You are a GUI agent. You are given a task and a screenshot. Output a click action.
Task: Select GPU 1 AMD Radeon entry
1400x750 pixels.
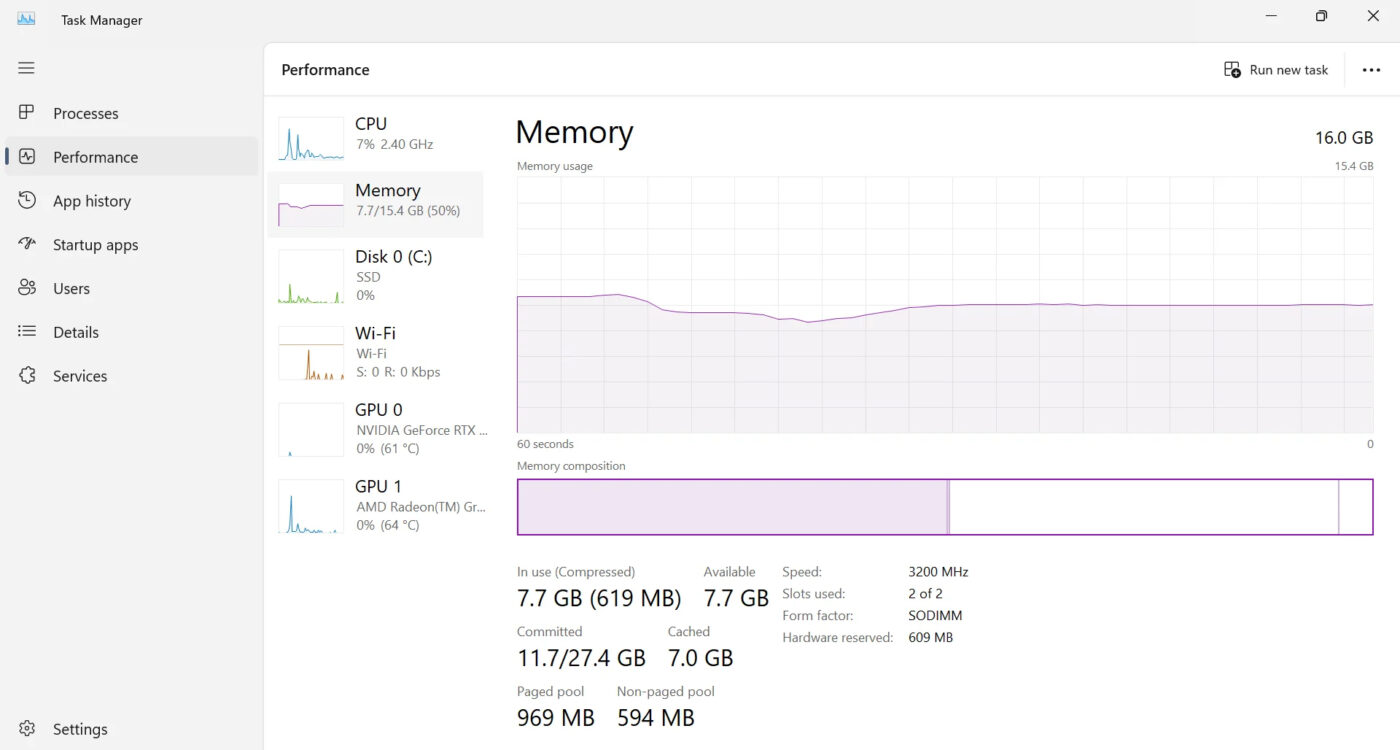pyautogui.click(x=375, y=506)
